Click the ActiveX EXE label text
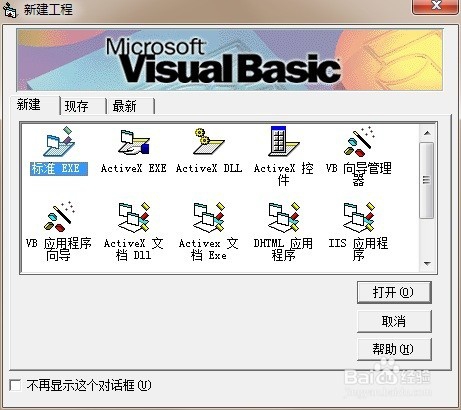This screenshot has height=410, width=461. point(134,168)
